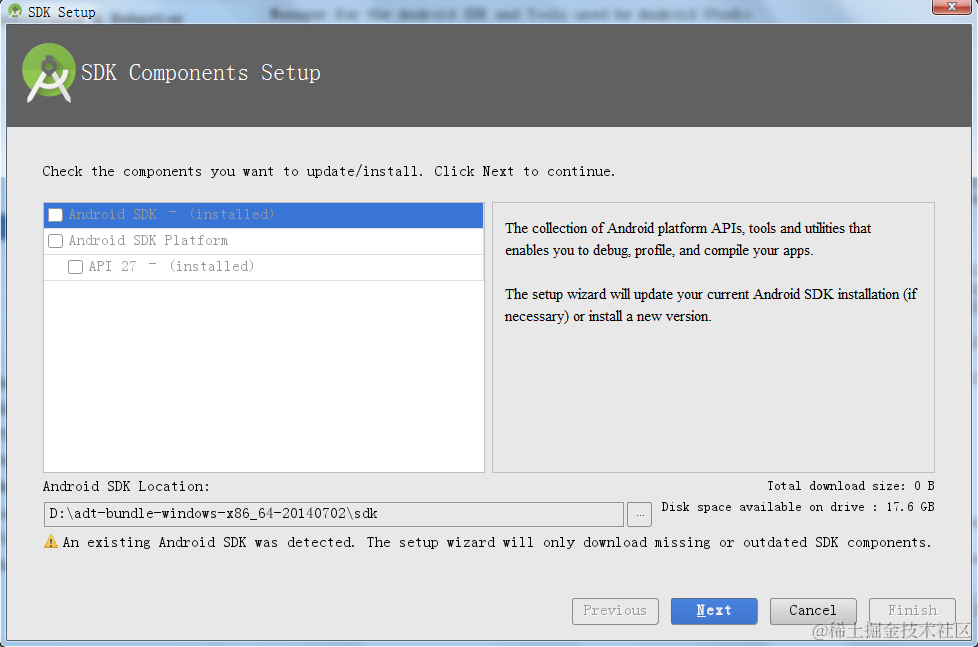978x647 pixels.
Task: Click the 'Android SDK Location:' label
Action: tap(126, 487)
